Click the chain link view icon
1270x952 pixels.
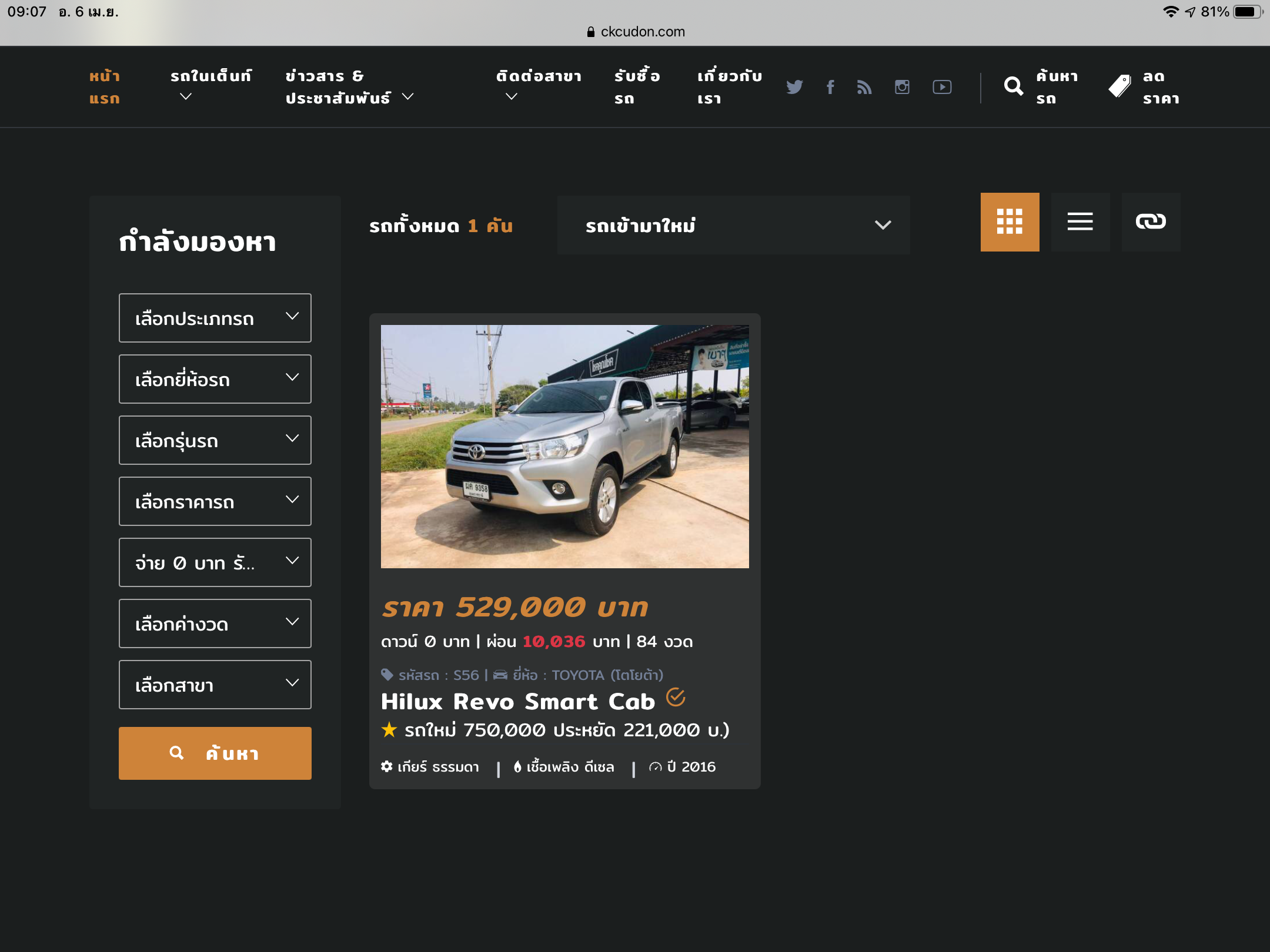1151,222
